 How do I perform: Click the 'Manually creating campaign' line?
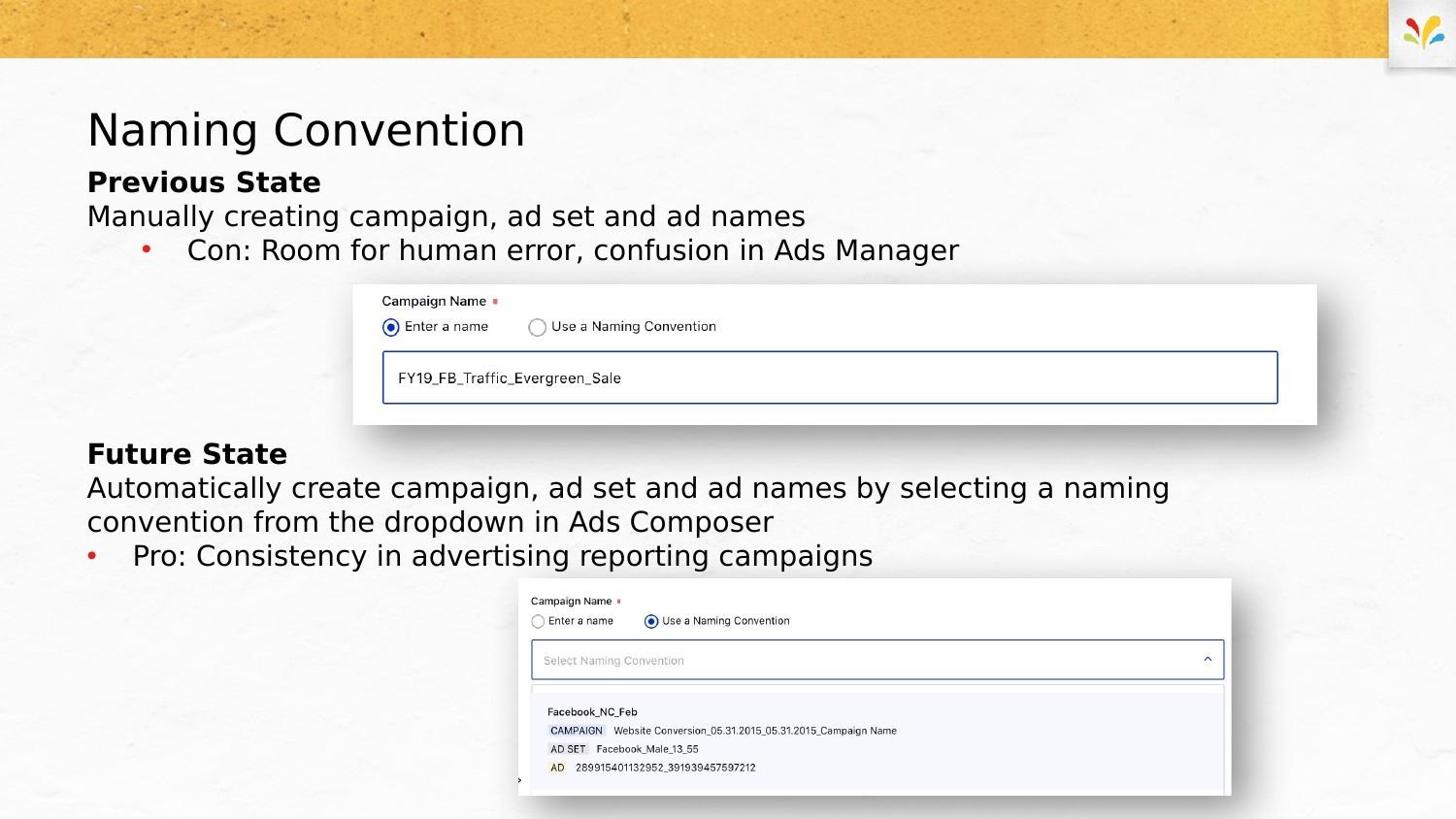click(x=447, y=216)
